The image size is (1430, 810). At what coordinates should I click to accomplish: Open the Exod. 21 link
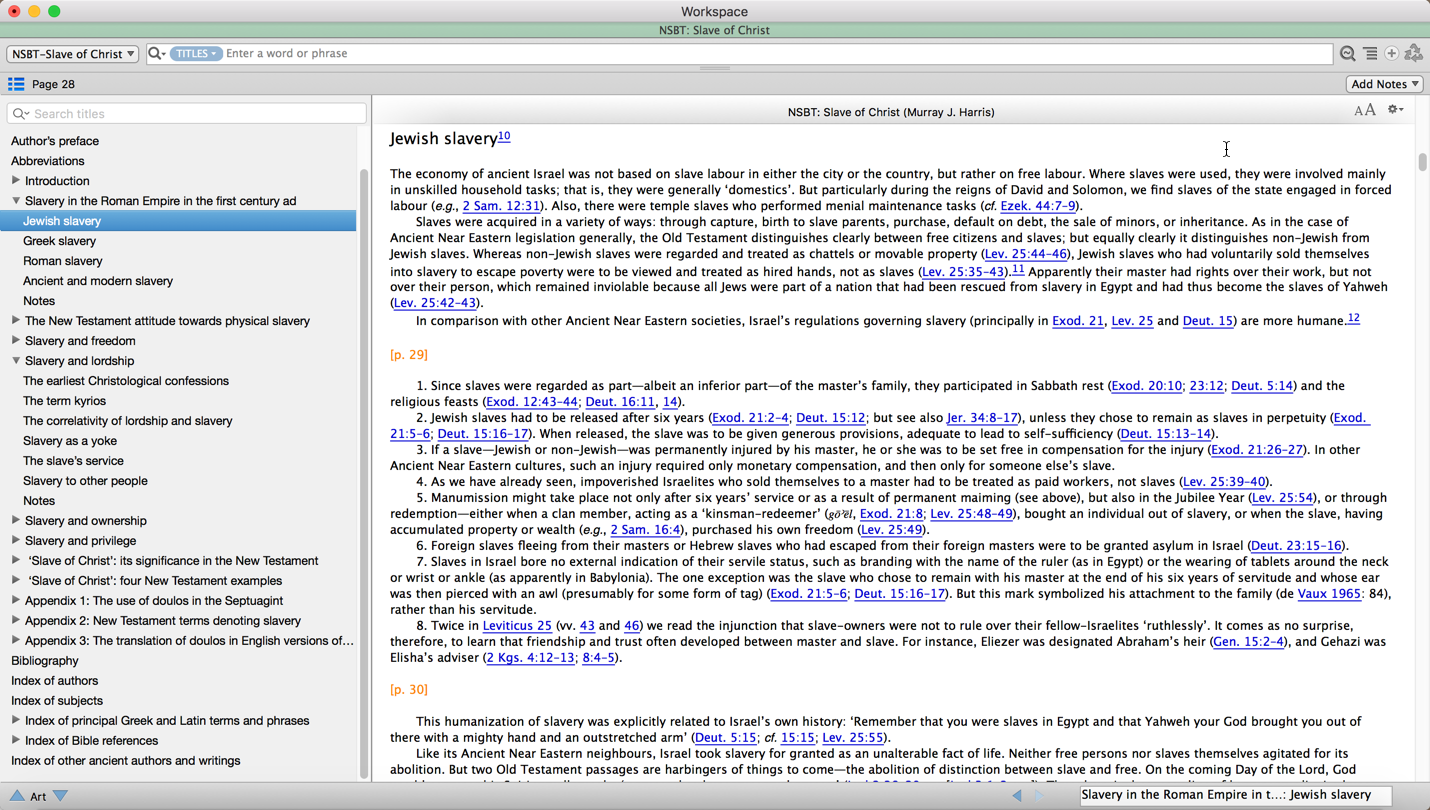point(1078,321)
